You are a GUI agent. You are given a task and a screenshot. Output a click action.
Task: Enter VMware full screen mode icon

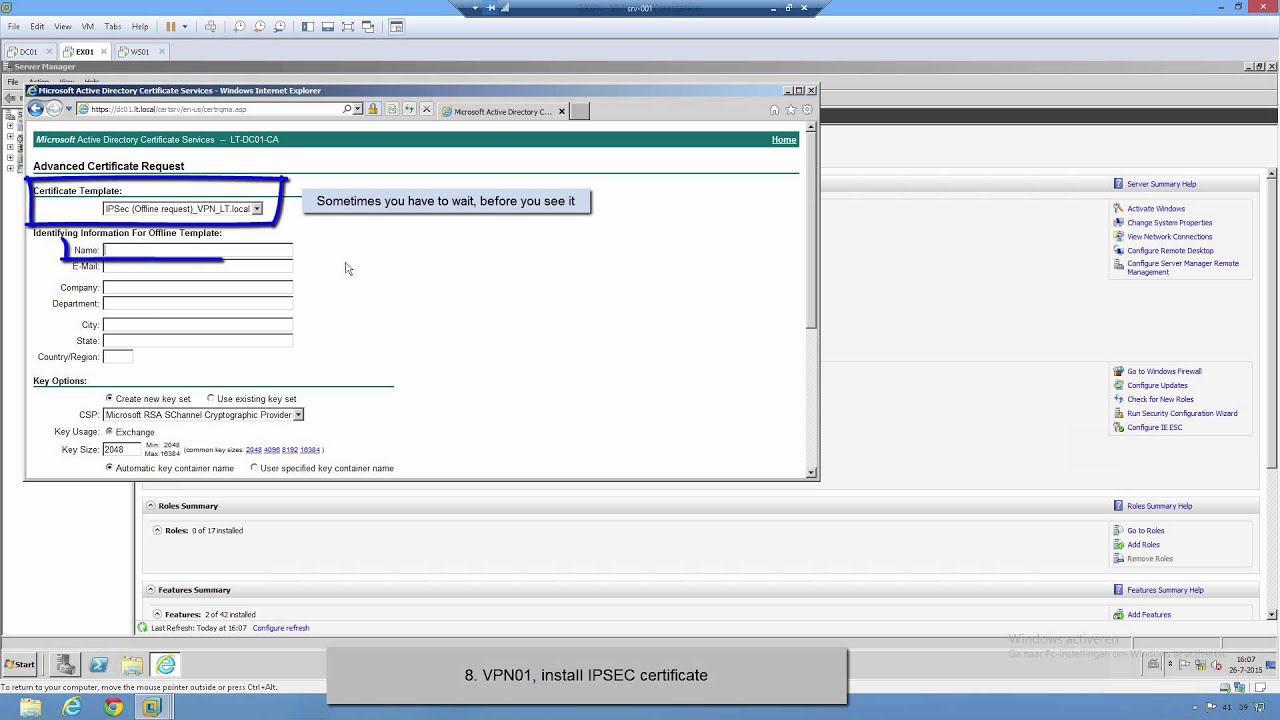(348, 27)
